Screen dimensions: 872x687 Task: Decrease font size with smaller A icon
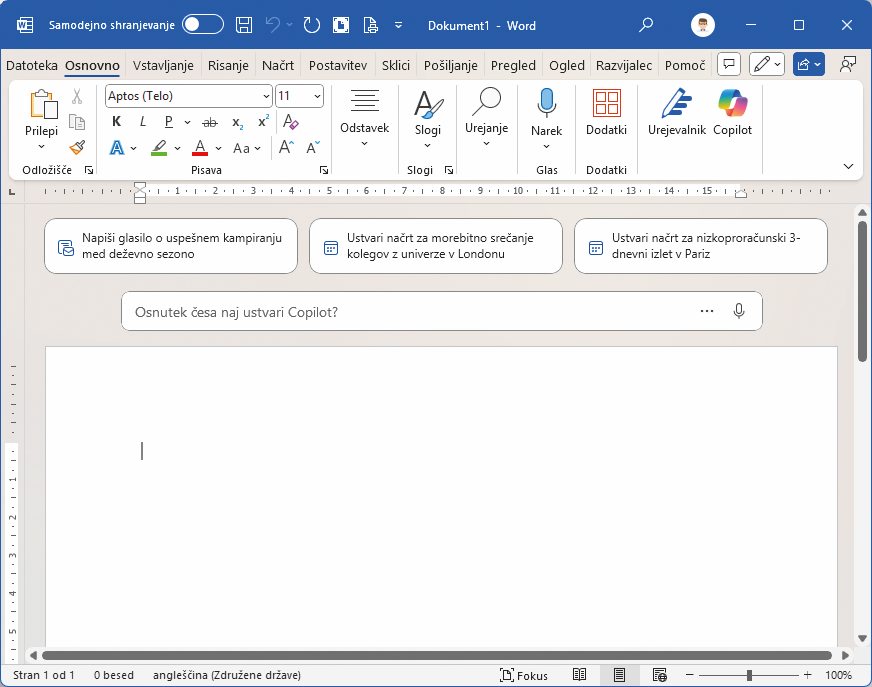pos(313,147)
